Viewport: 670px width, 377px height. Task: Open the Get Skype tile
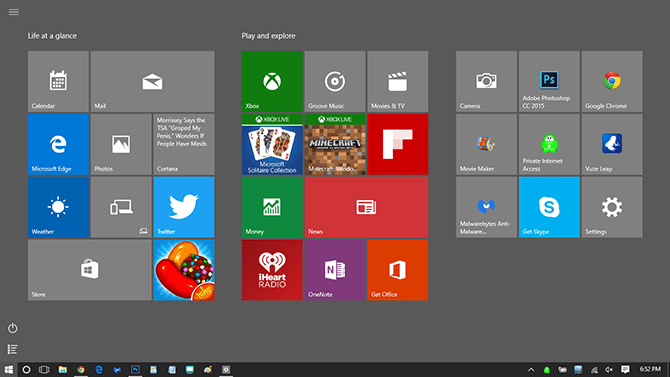coord(549,207)
